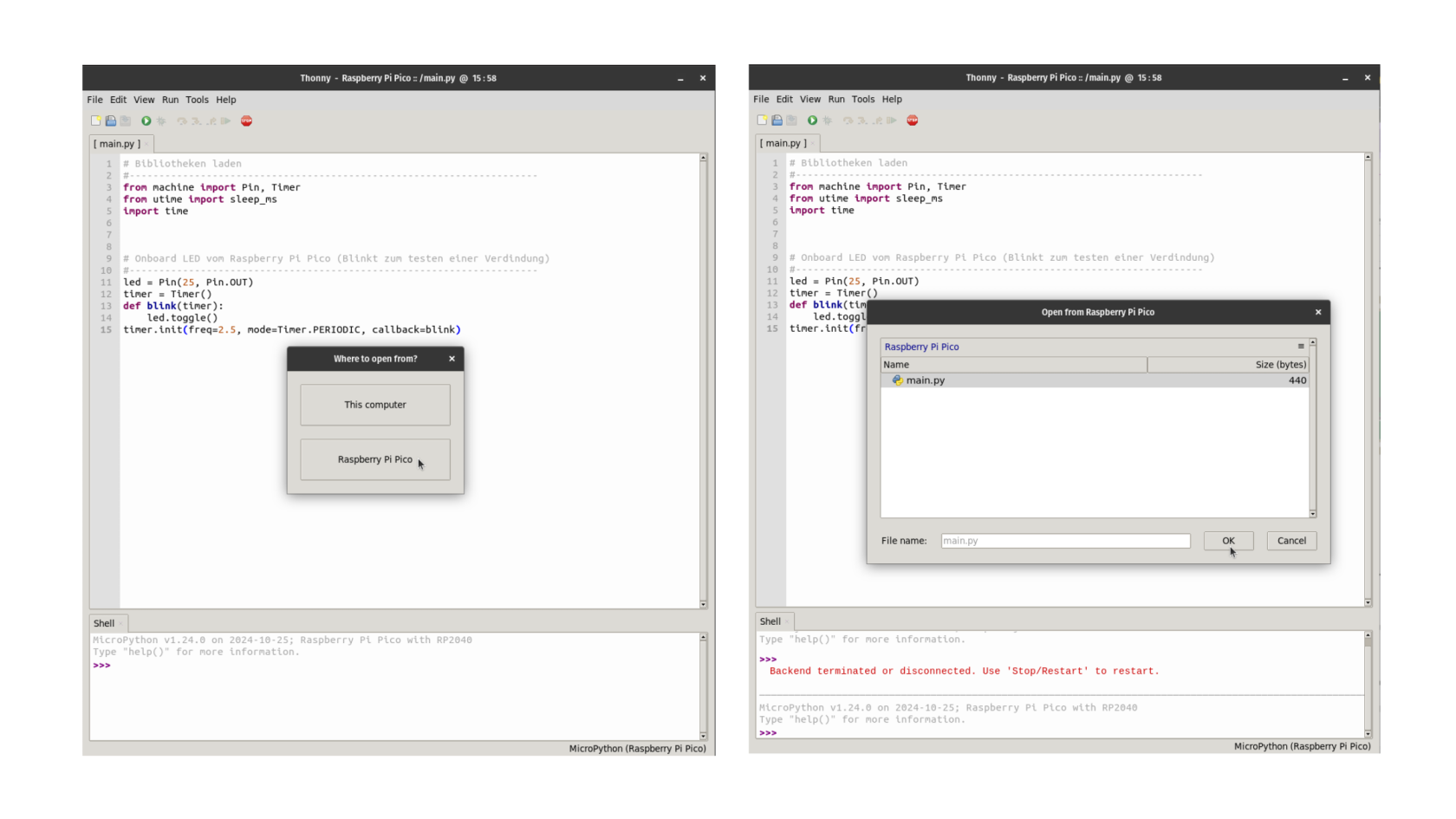Select main.py file row in file list

1095,380
